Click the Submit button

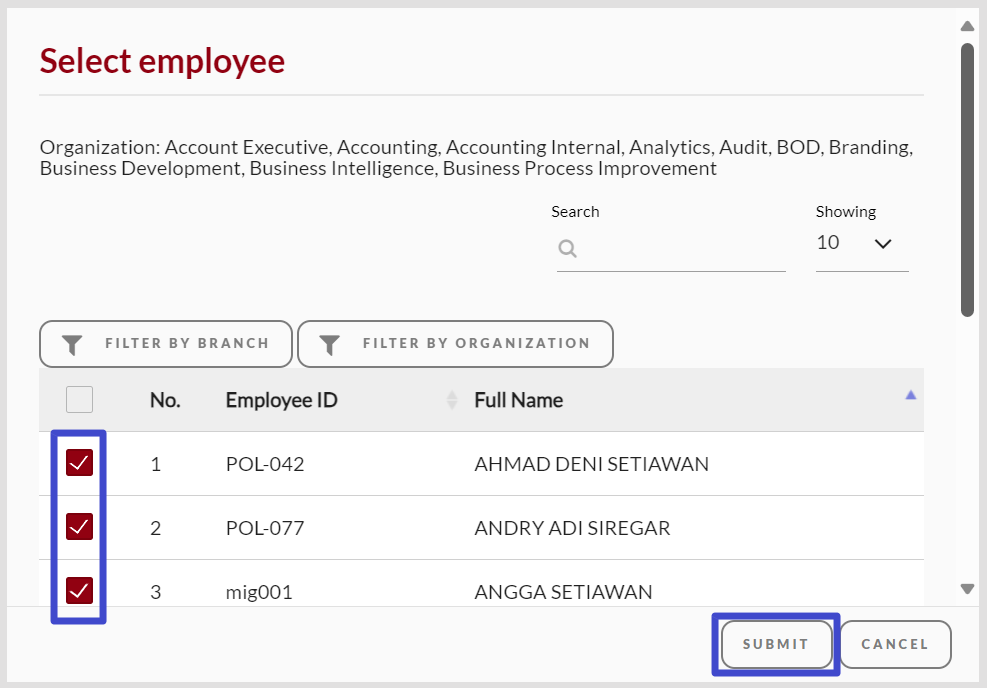776,645
